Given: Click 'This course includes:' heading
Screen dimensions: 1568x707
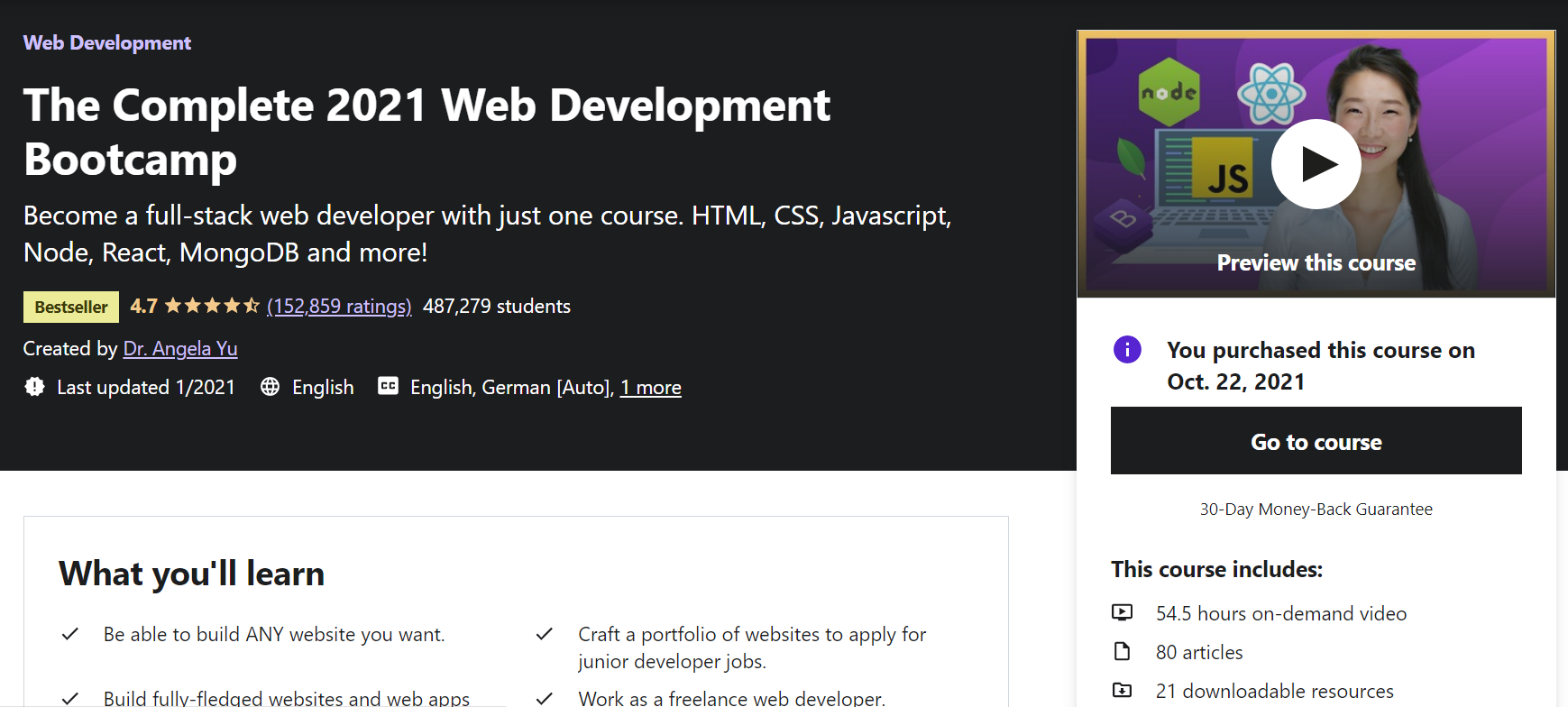Looking at the screenshot, I should pyautogui.click(x=1216, y=570).
